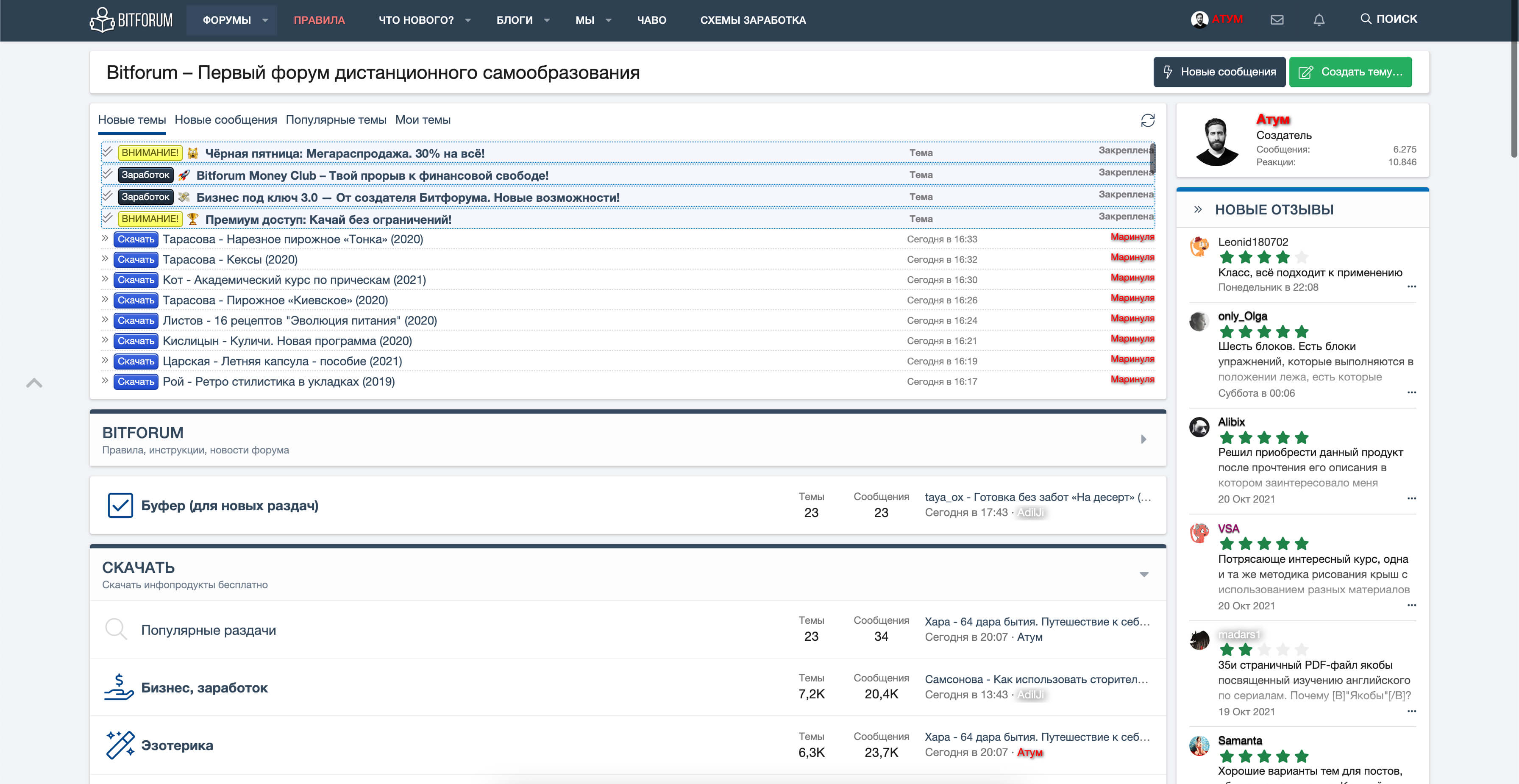Open СХЕМЫ ЗАРАБОТКА menu item
This screenshot has width=1519, height=784.
point(753,20)
